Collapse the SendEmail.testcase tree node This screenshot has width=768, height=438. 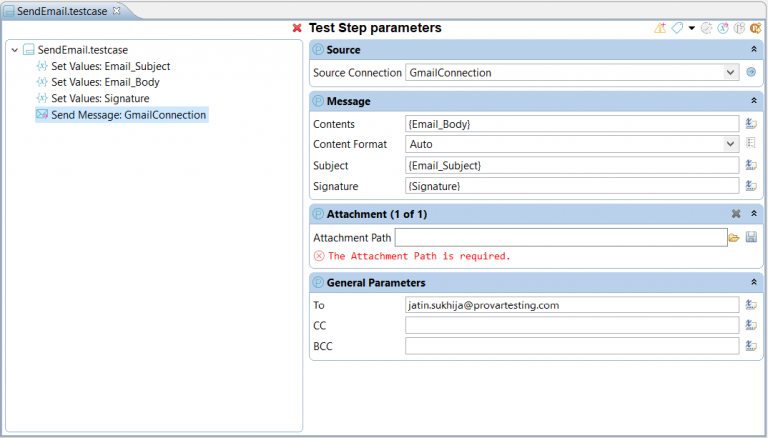point(15,50)
